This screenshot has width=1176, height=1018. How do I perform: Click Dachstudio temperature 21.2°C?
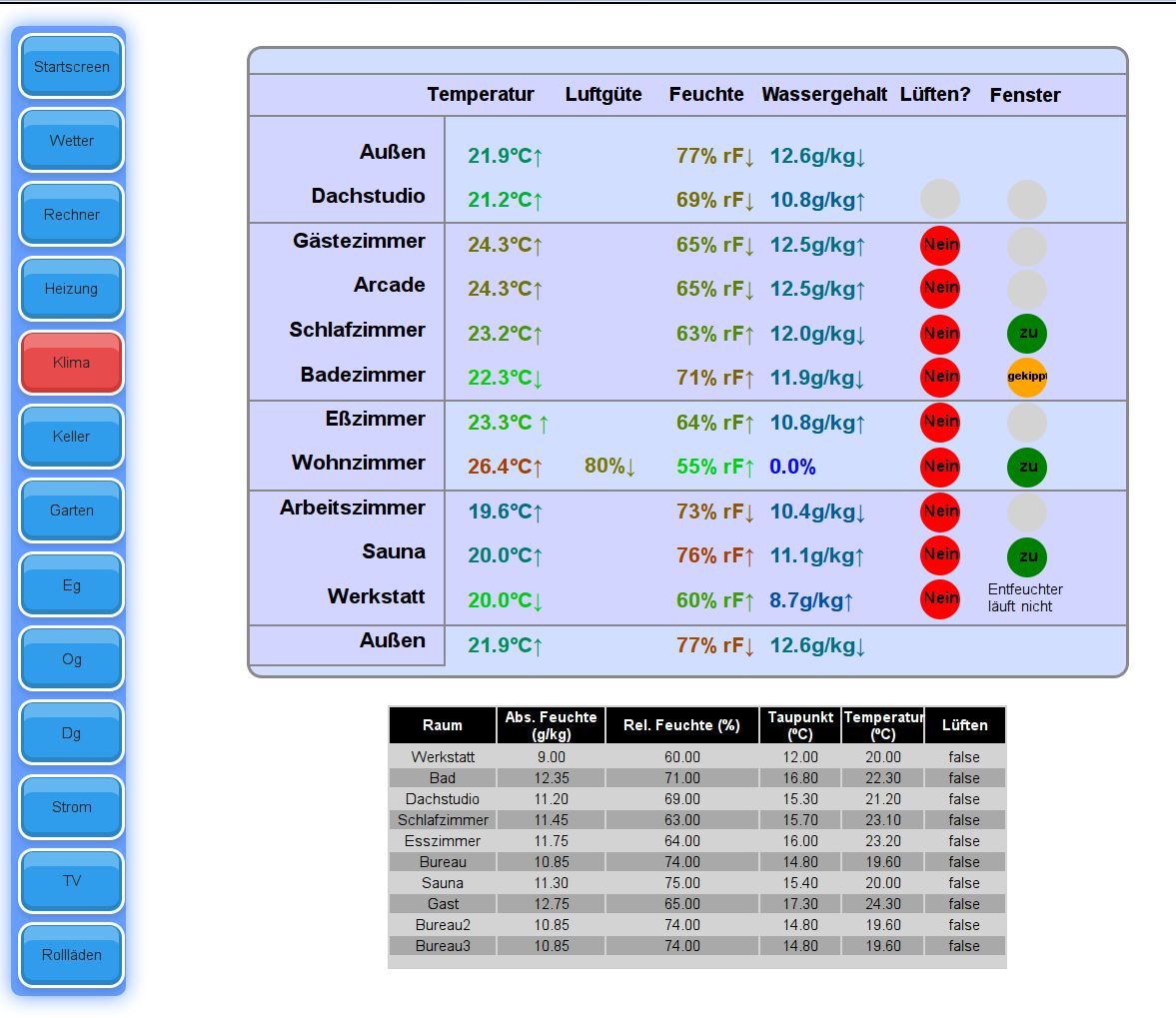pos(505,200)
